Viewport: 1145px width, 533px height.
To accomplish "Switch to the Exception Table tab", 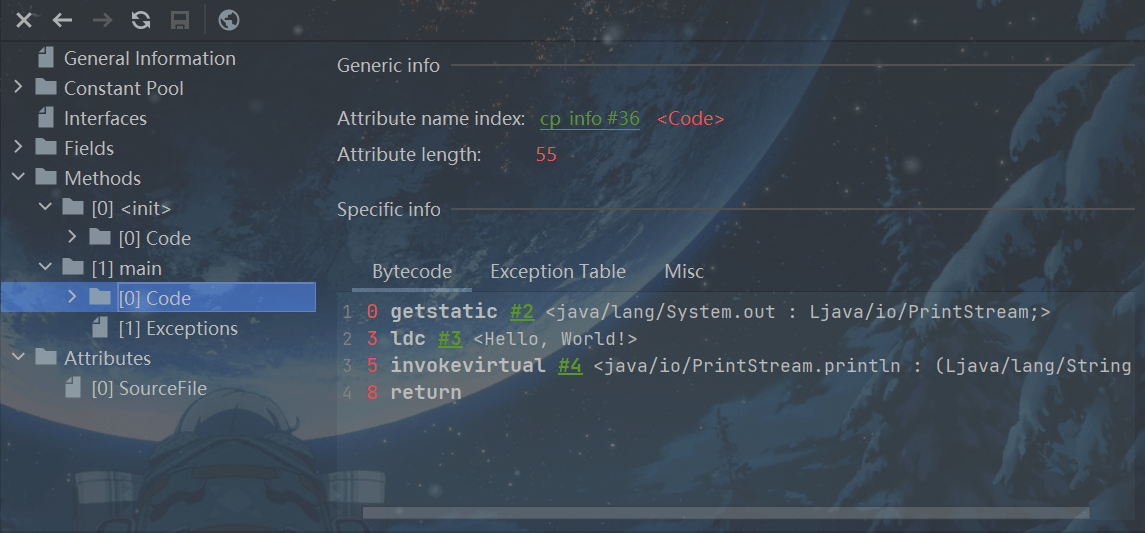I will 557,272.
